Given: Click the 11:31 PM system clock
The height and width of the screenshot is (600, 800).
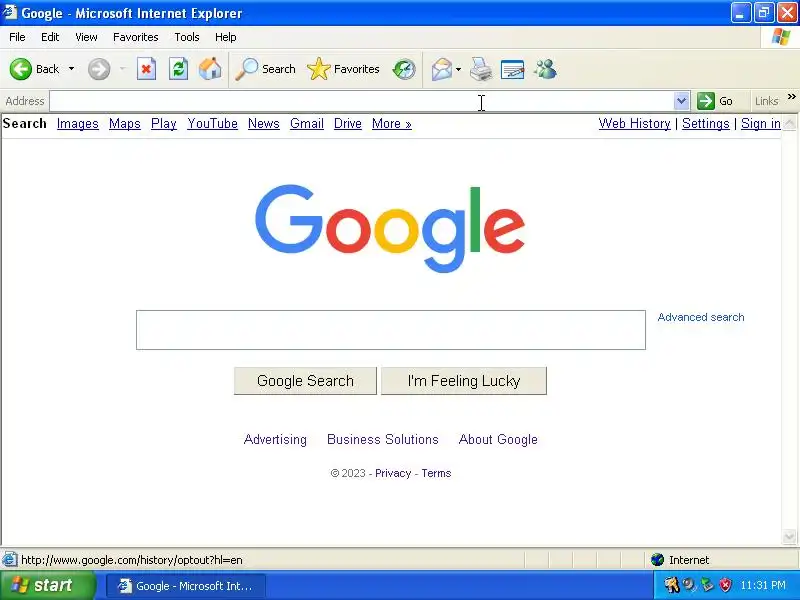Looking at the screenshot, I should (x=763, y=585).
